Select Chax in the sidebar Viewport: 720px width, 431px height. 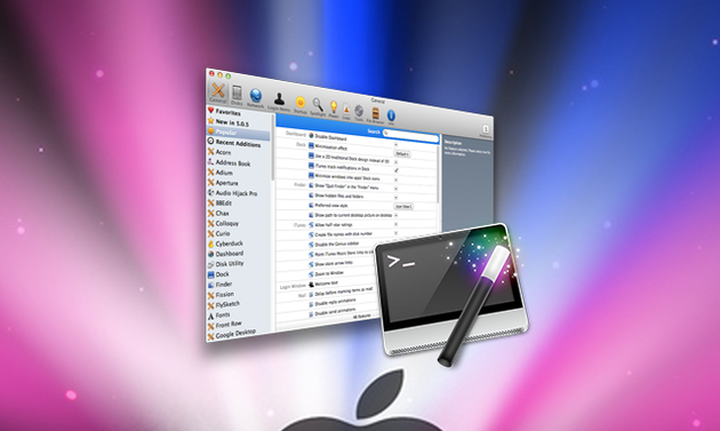click(x=218, y=213)
